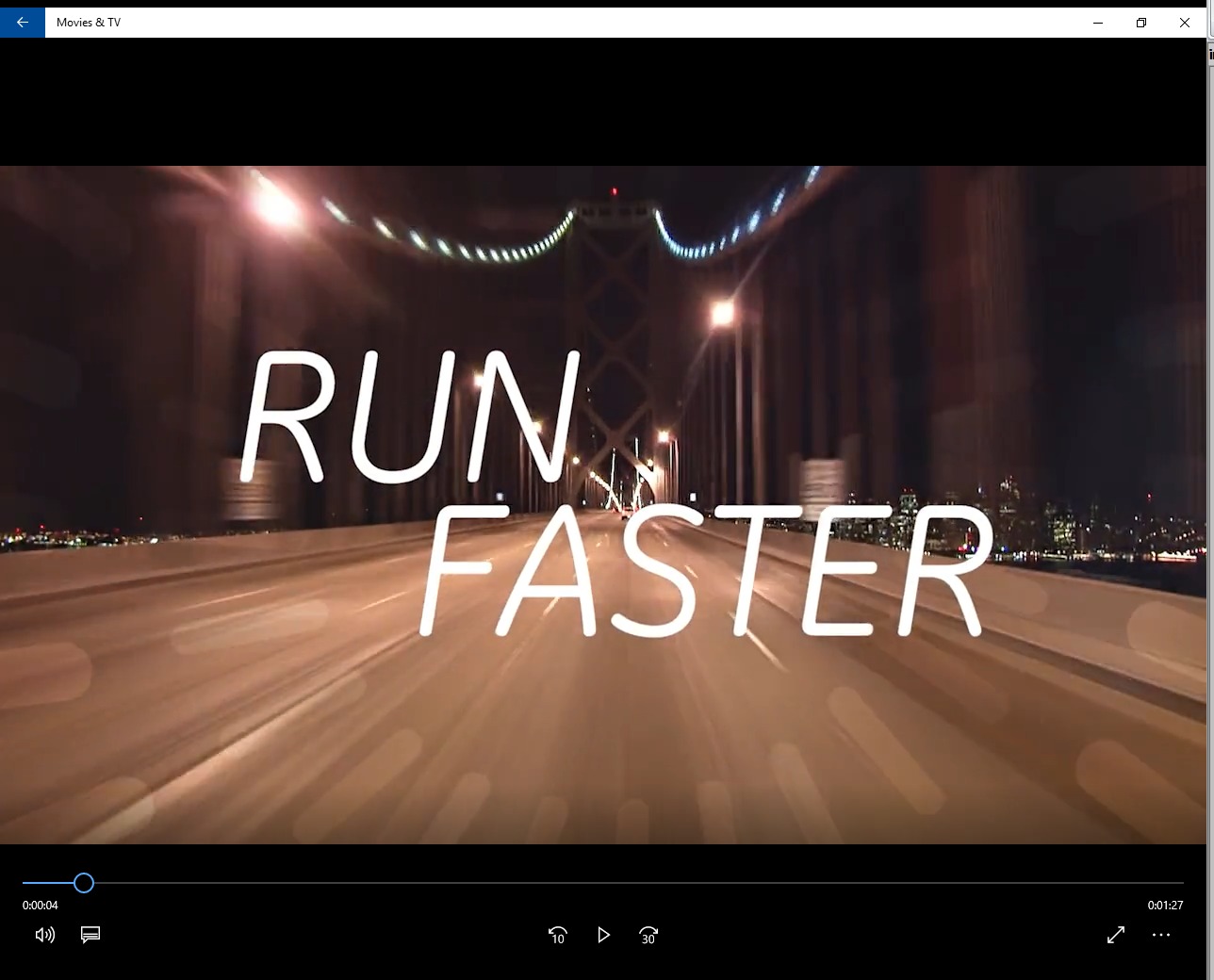This screenshot has width=1214, height=980.
Task: Click the total duration 0:01:27 label
Action: 1165,906
